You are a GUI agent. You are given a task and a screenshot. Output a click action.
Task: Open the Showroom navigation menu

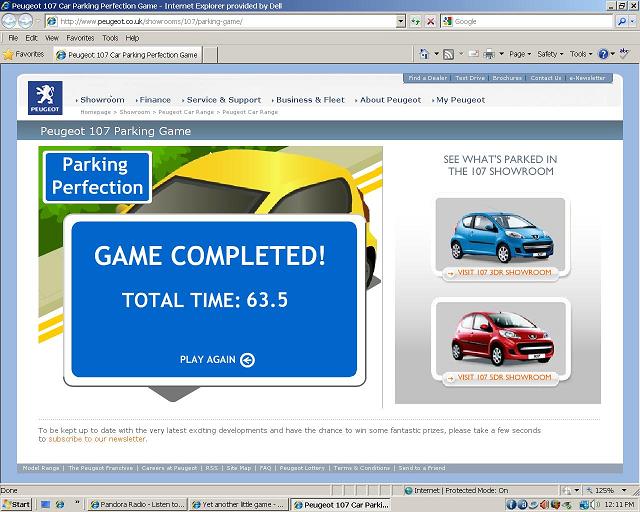[101, 100]
